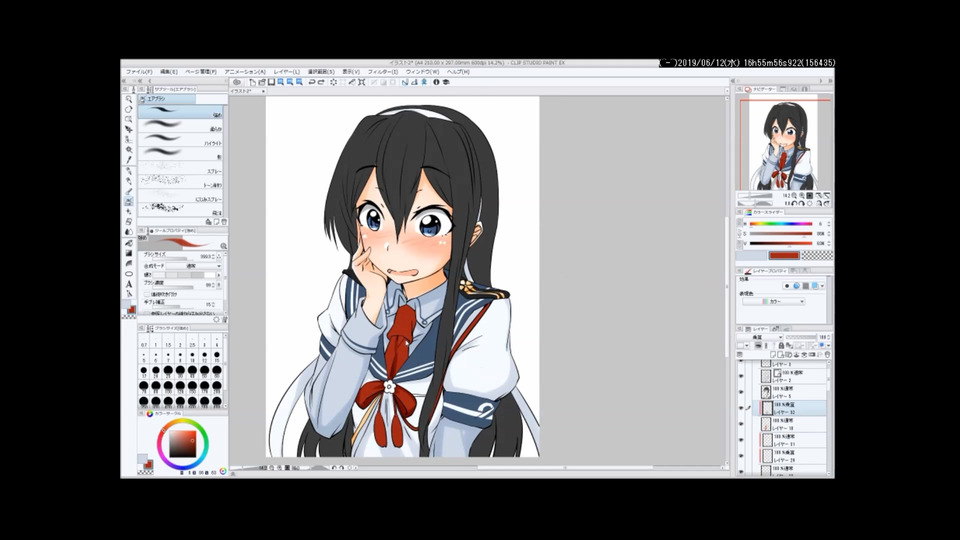This screenshot has width=960, height=540.
Task: Click the delete sub tool trash icon
Action: 223,222
